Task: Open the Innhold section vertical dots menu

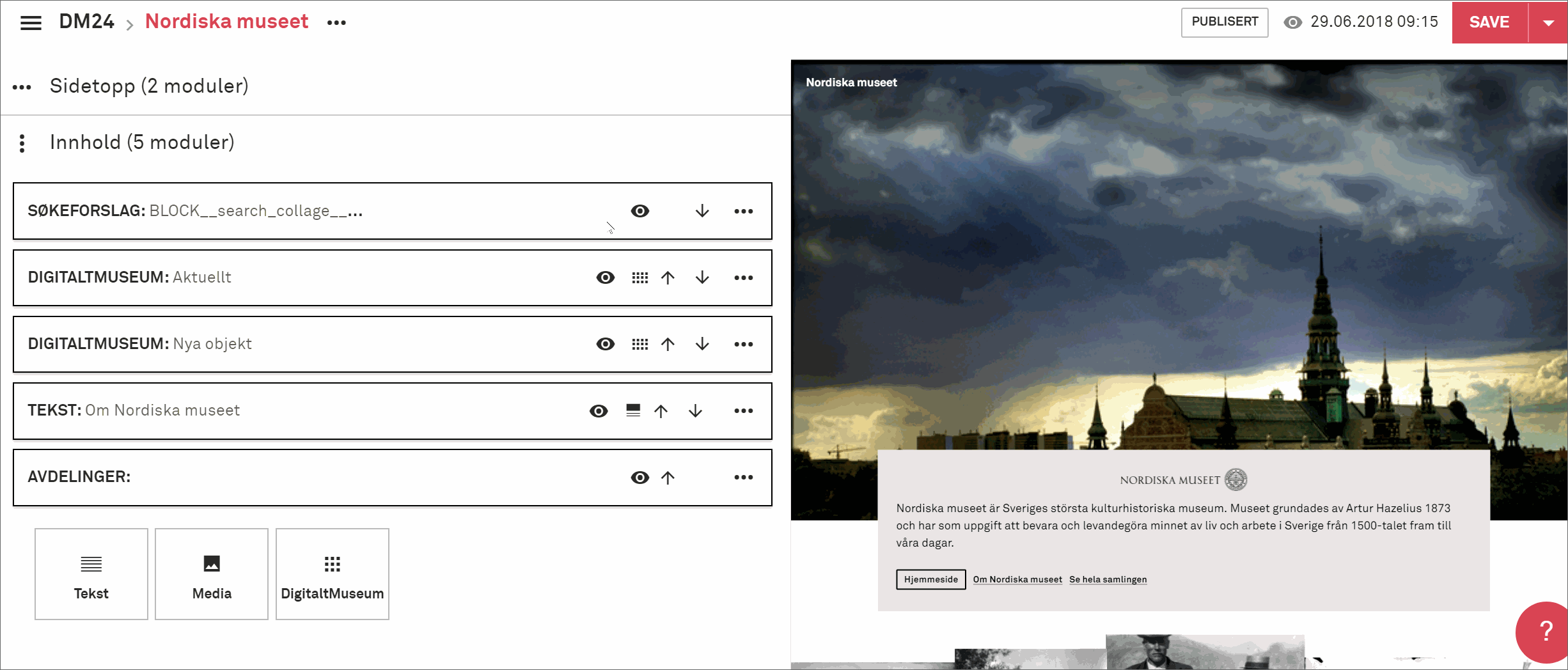Action: [22, 143]
